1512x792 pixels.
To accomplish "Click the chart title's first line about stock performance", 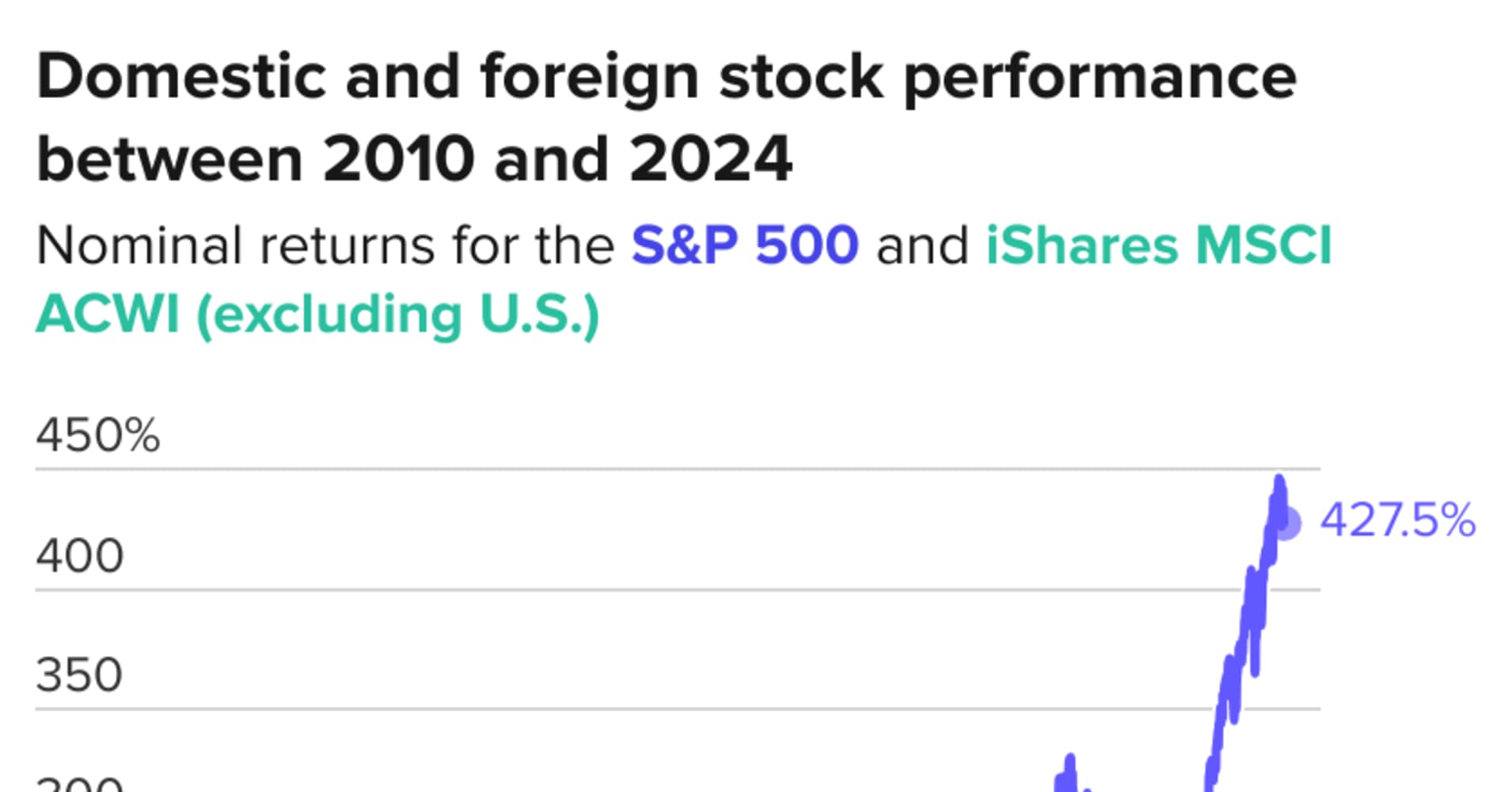I will point(667,78).
